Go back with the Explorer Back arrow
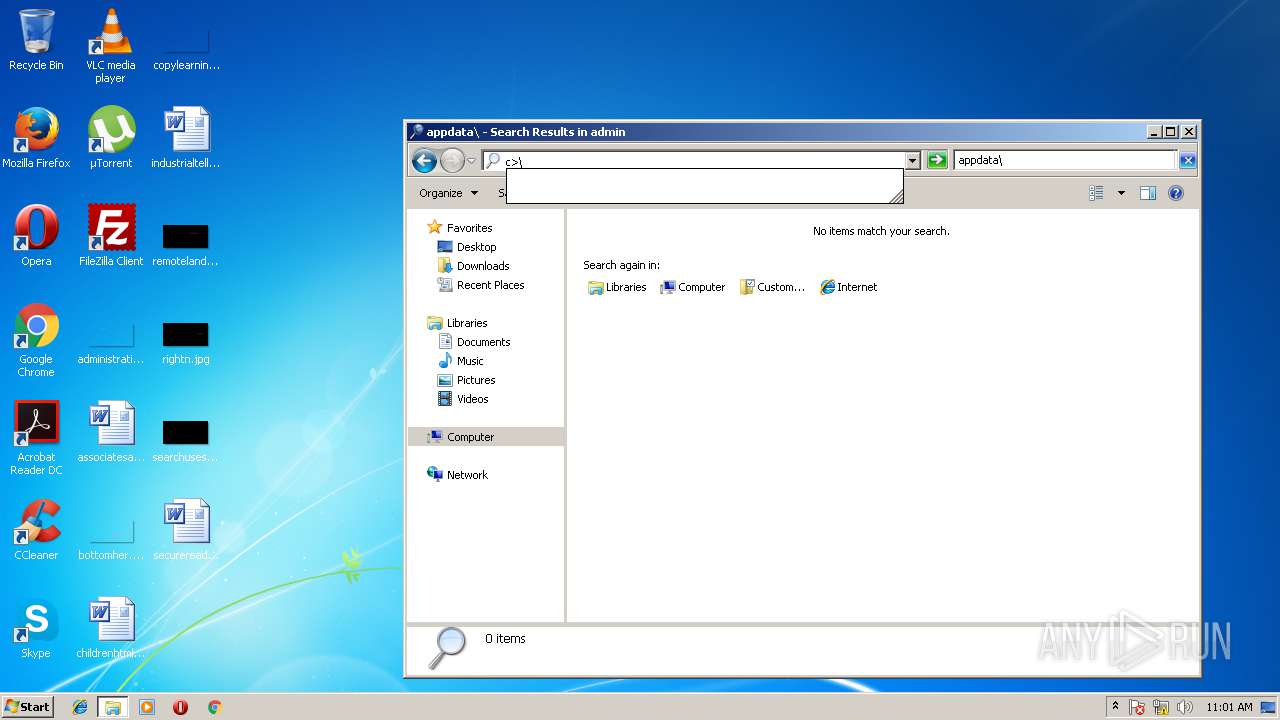Screen dimensions: 1280x720 pyautogui.click(x=424, y=160)
